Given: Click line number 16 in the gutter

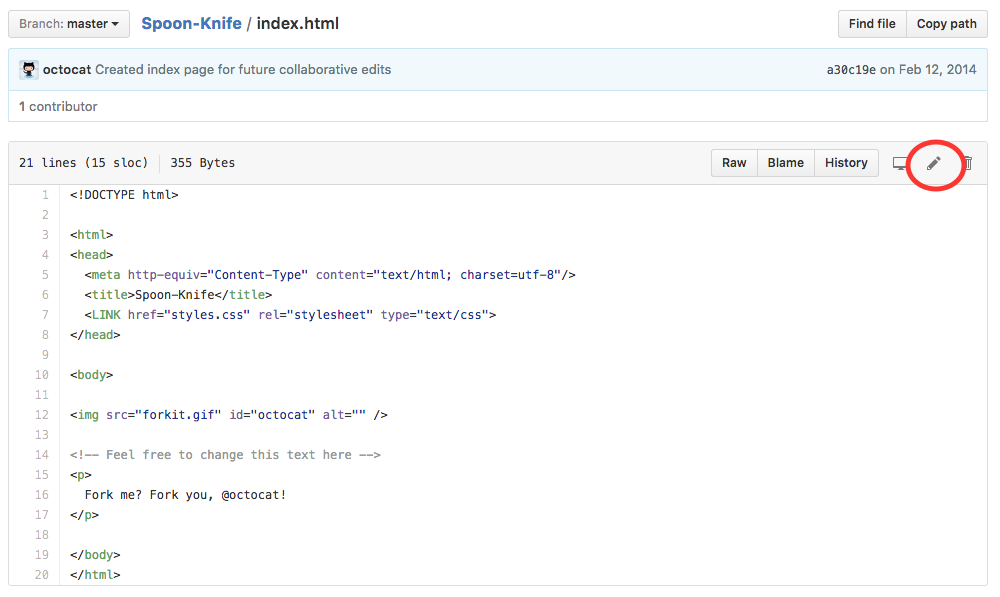Looking at the screenshot, I should click(41, 495).
